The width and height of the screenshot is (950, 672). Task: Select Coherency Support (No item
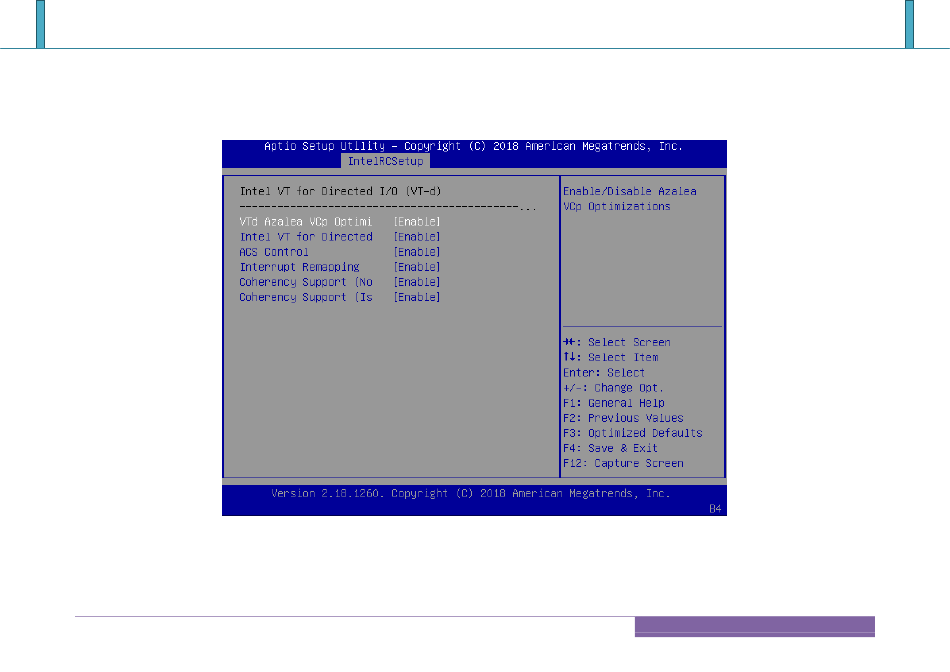click(x=306, y=282)
